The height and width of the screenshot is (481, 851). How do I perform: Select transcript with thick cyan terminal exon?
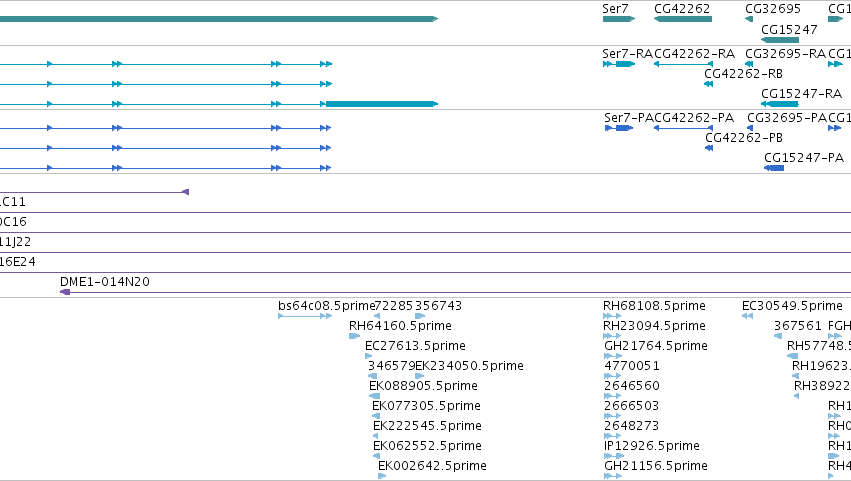219,104
